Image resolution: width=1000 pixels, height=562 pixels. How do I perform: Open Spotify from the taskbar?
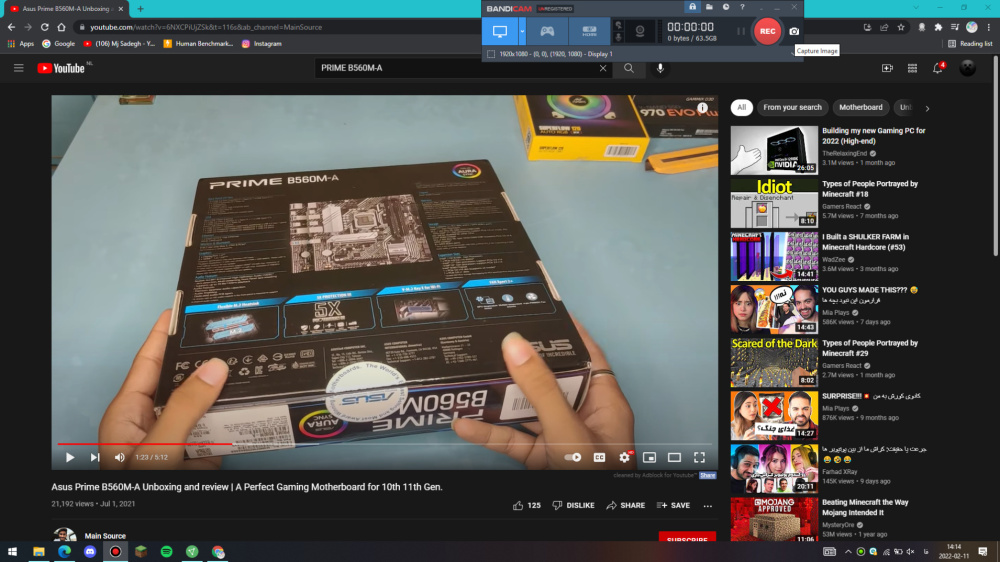coord(166,552)
